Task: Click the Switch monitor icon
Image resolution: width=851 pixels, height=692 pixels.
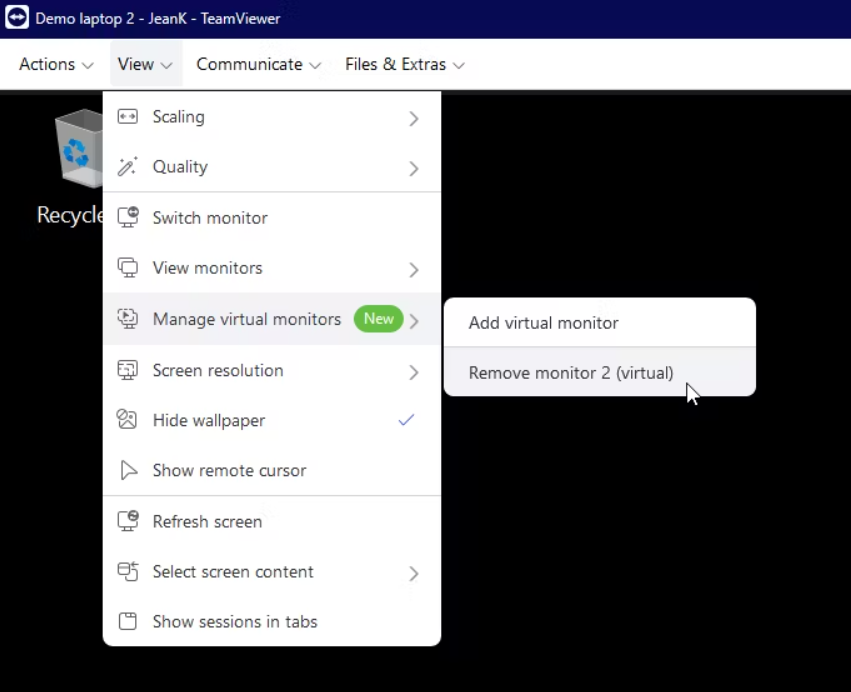Action: [127, 218]
